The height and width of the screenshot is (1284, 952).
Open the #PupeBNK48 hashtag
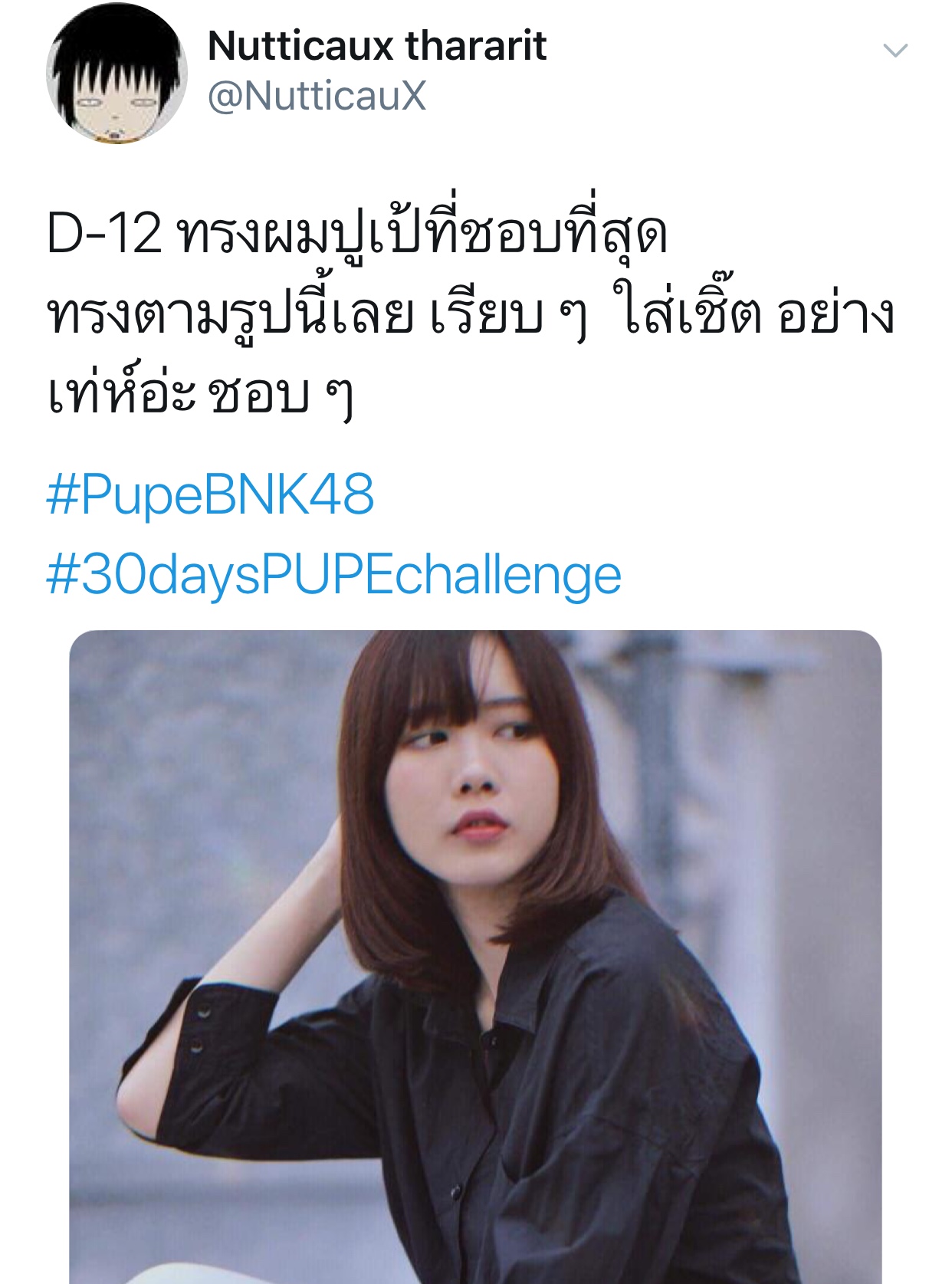tap(210, 494)
